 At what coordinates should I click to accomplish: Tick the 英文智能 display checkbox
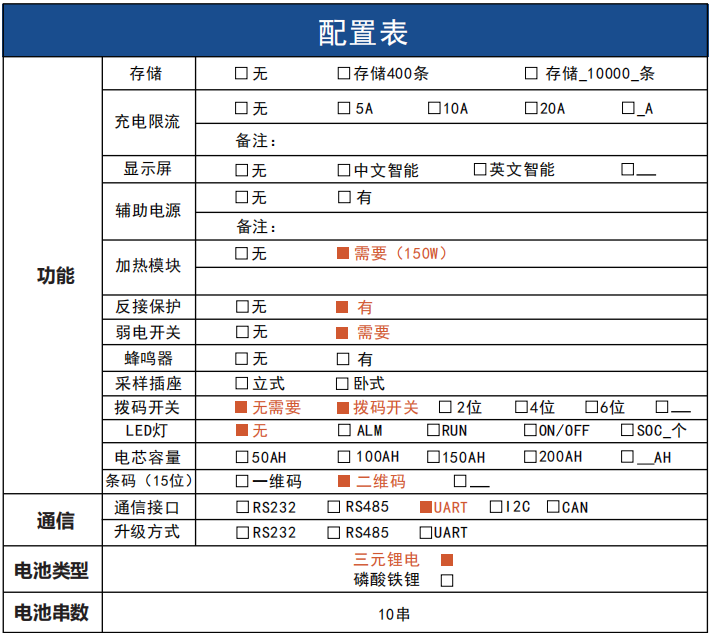click(x=480, y=170)
